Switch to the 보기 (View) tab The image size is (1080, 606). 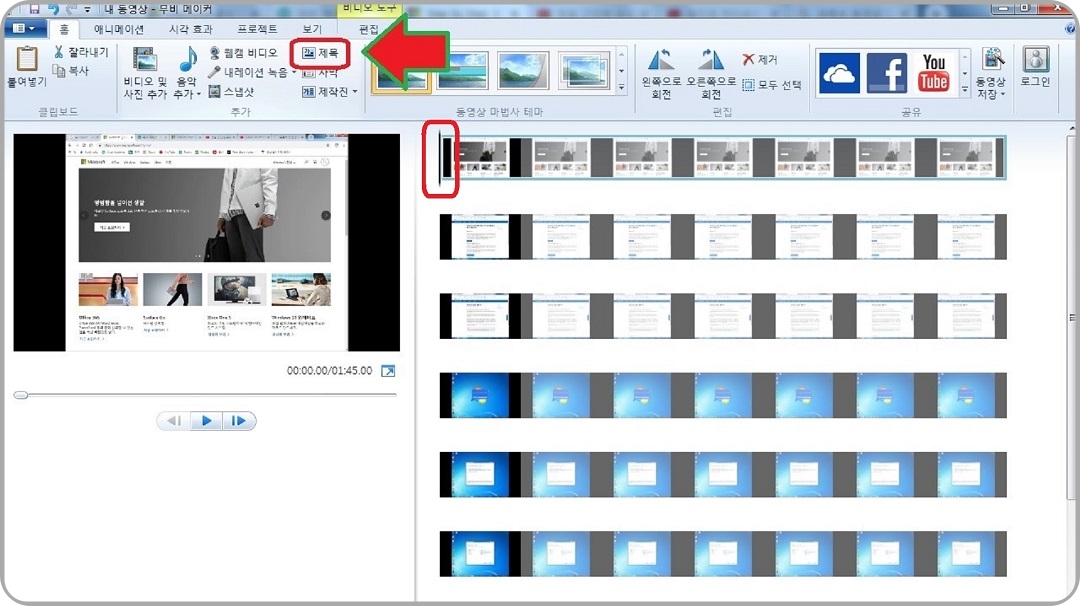(x=312, y=29)
